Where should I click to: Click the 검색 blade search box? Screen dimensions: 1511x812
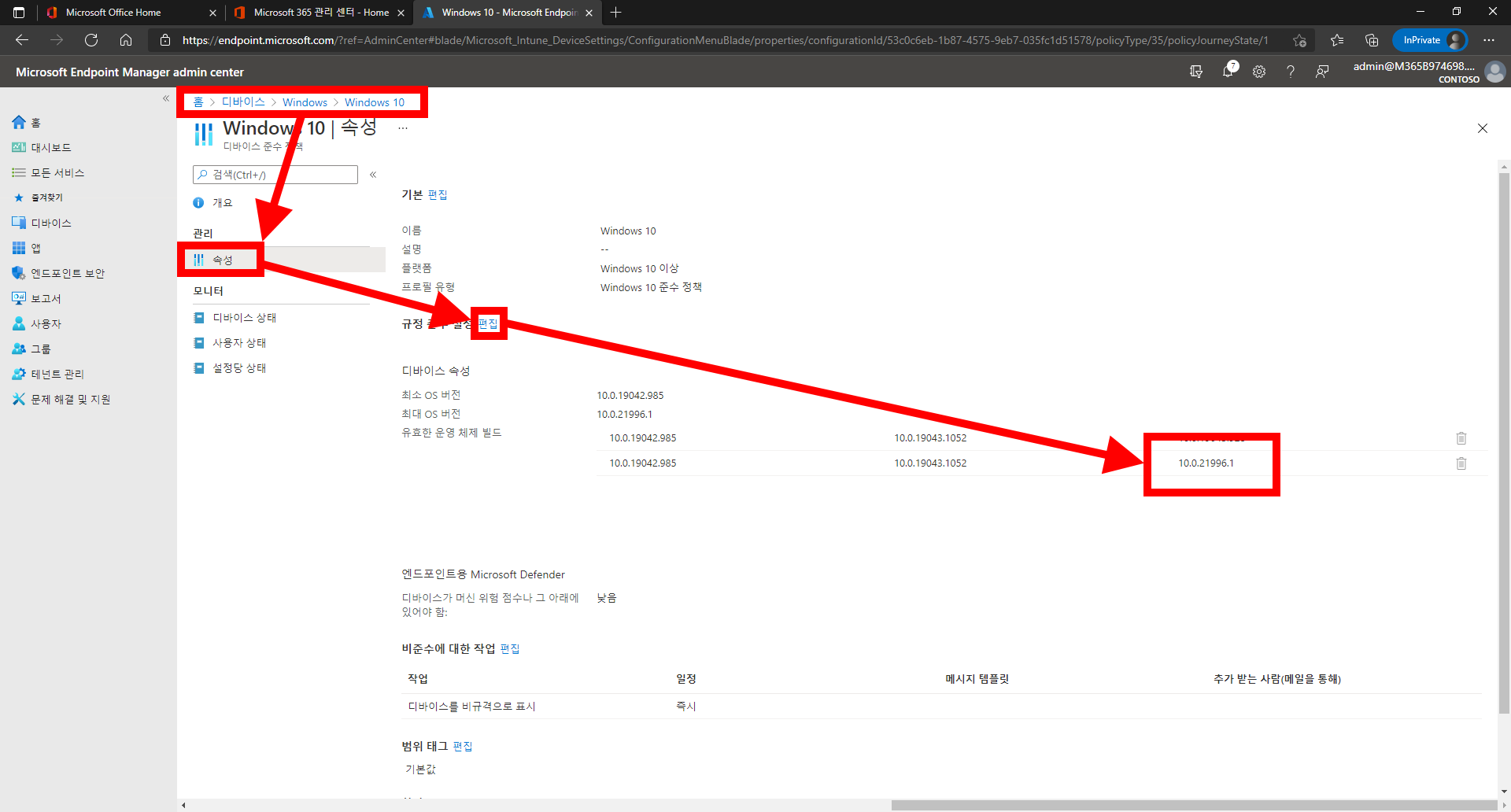coord(275,175)
